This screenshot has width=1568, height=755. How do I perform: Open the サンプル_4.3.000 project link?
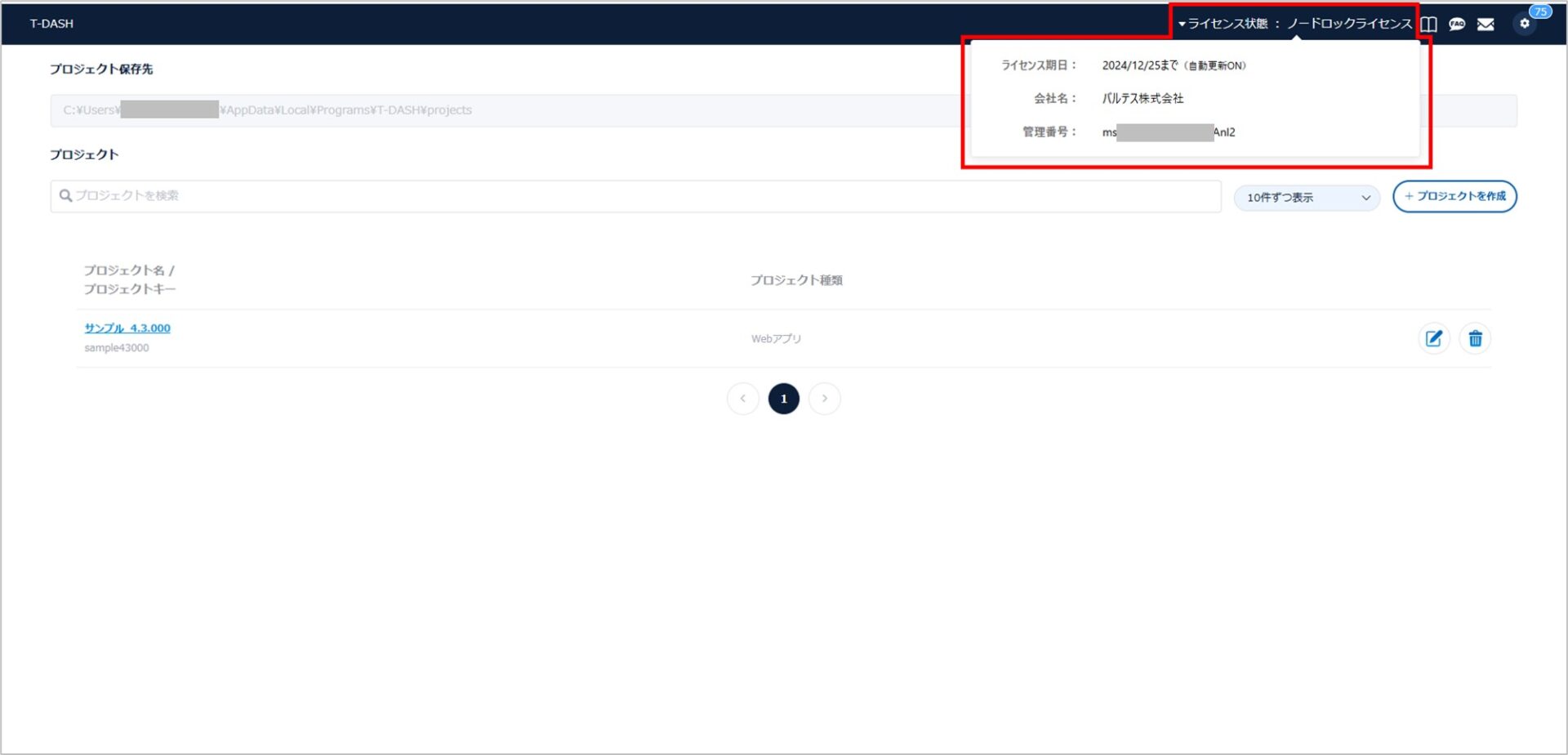point(127,328)
